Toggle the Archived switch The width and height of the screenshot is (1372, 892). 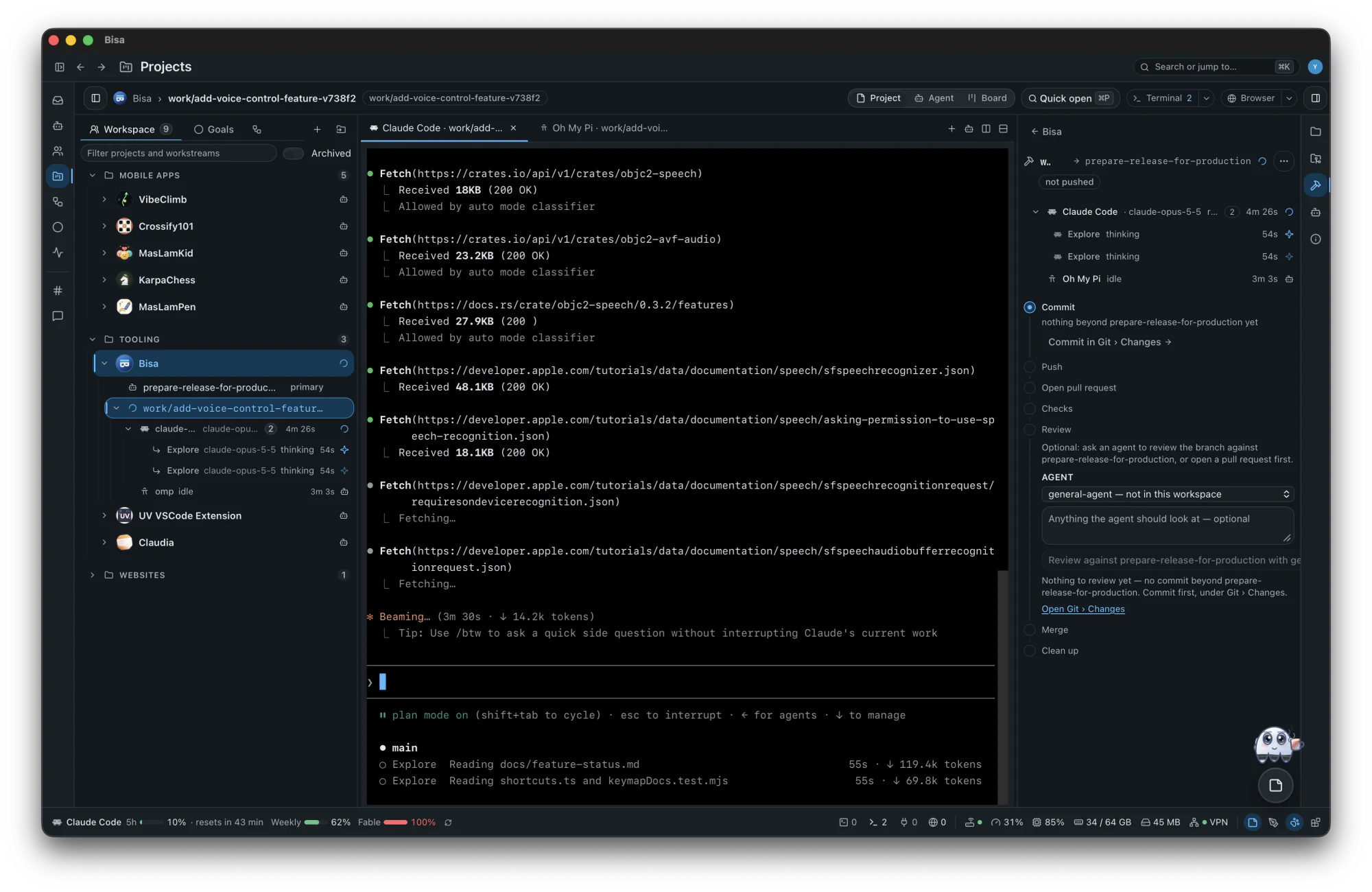294,153
